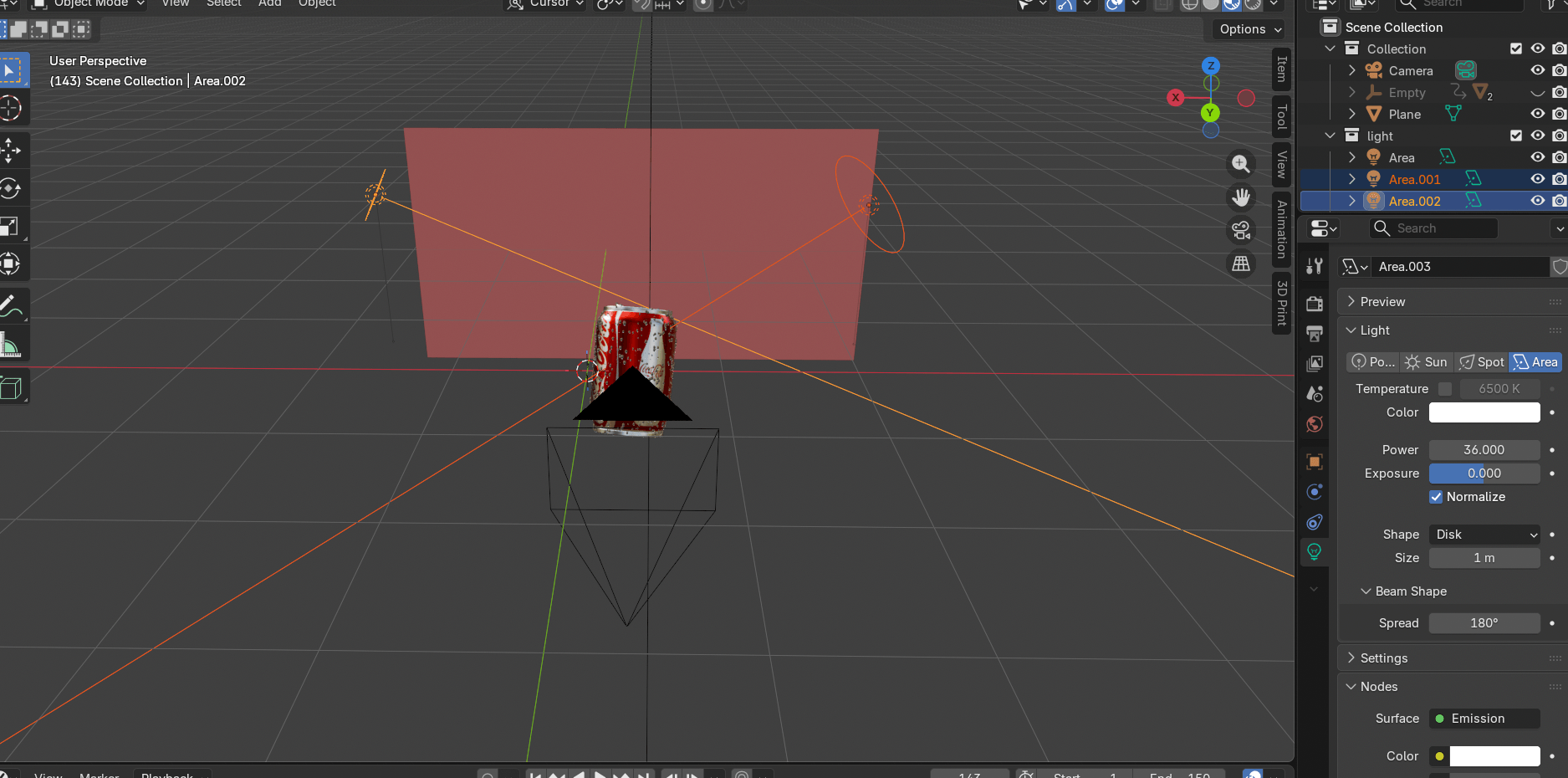1568x778 pixels.
Task: Open the World properties tab
Action: (x=1315, y=423)
